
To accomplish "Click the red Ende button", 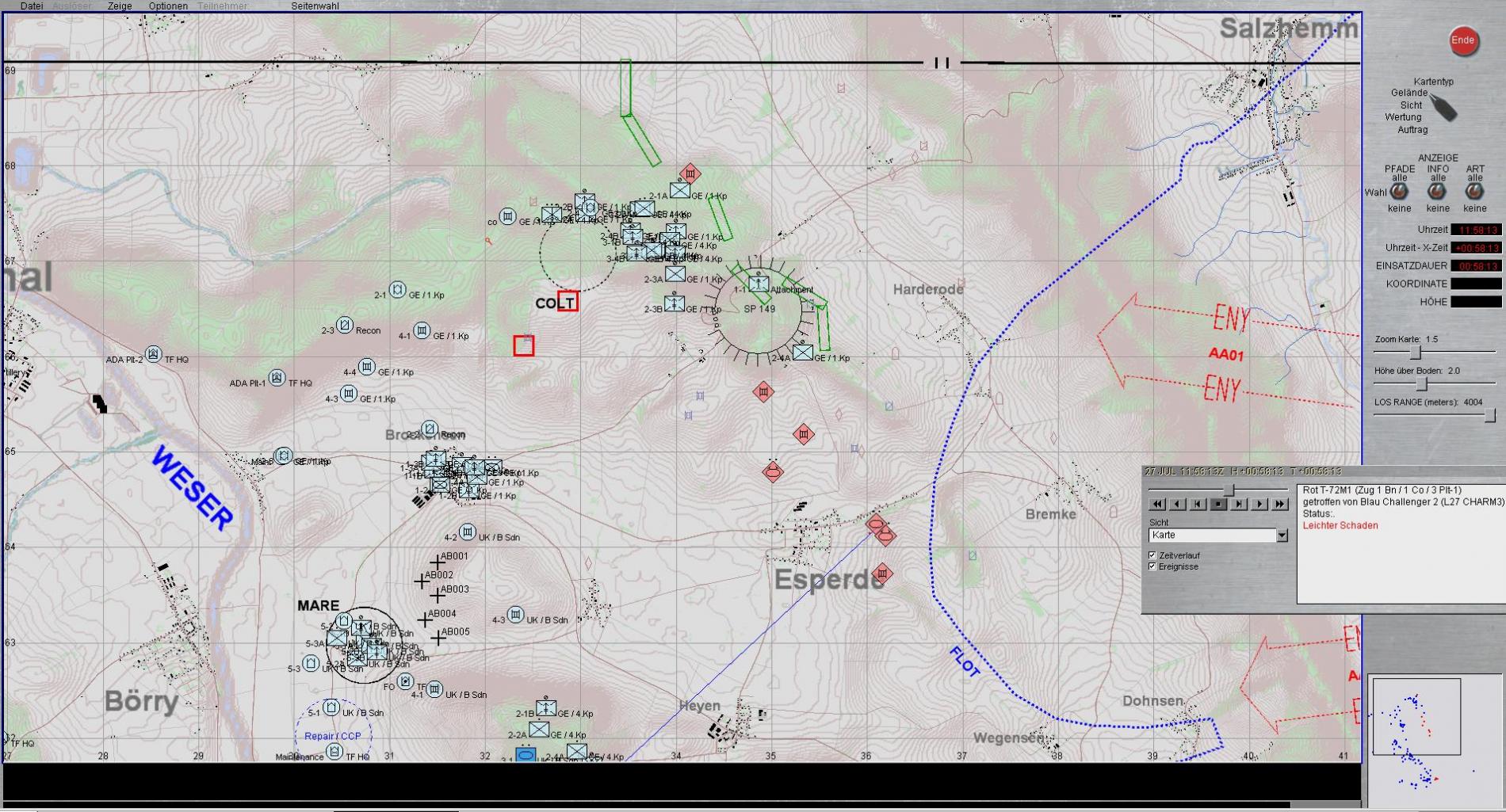I will coord(1463,40).
